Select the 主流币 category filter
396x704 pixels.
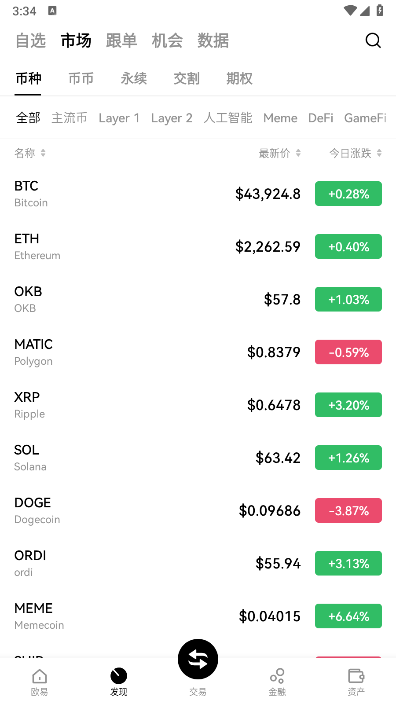[69, 118]
